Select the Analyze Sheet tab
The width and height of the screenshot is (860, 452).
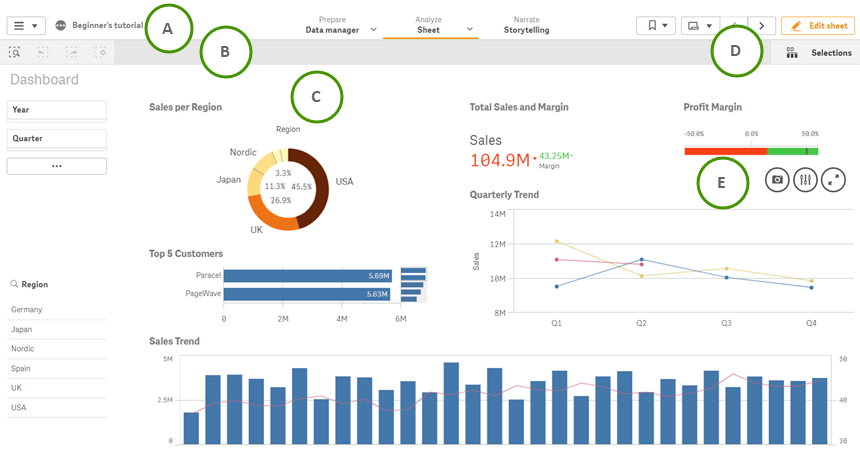(428, 25)
